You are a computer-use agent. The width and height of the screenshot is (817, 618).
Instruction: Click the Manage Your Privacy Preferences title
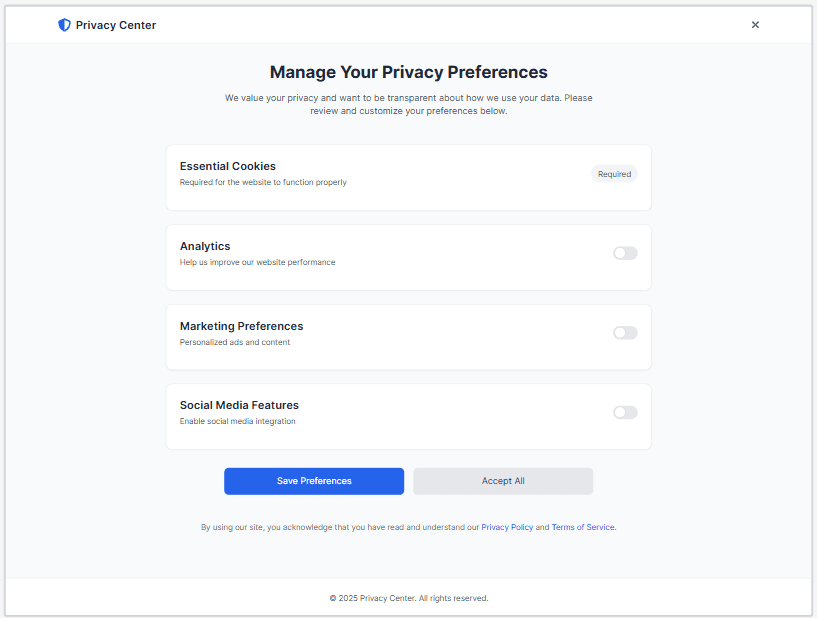[408, 72]
